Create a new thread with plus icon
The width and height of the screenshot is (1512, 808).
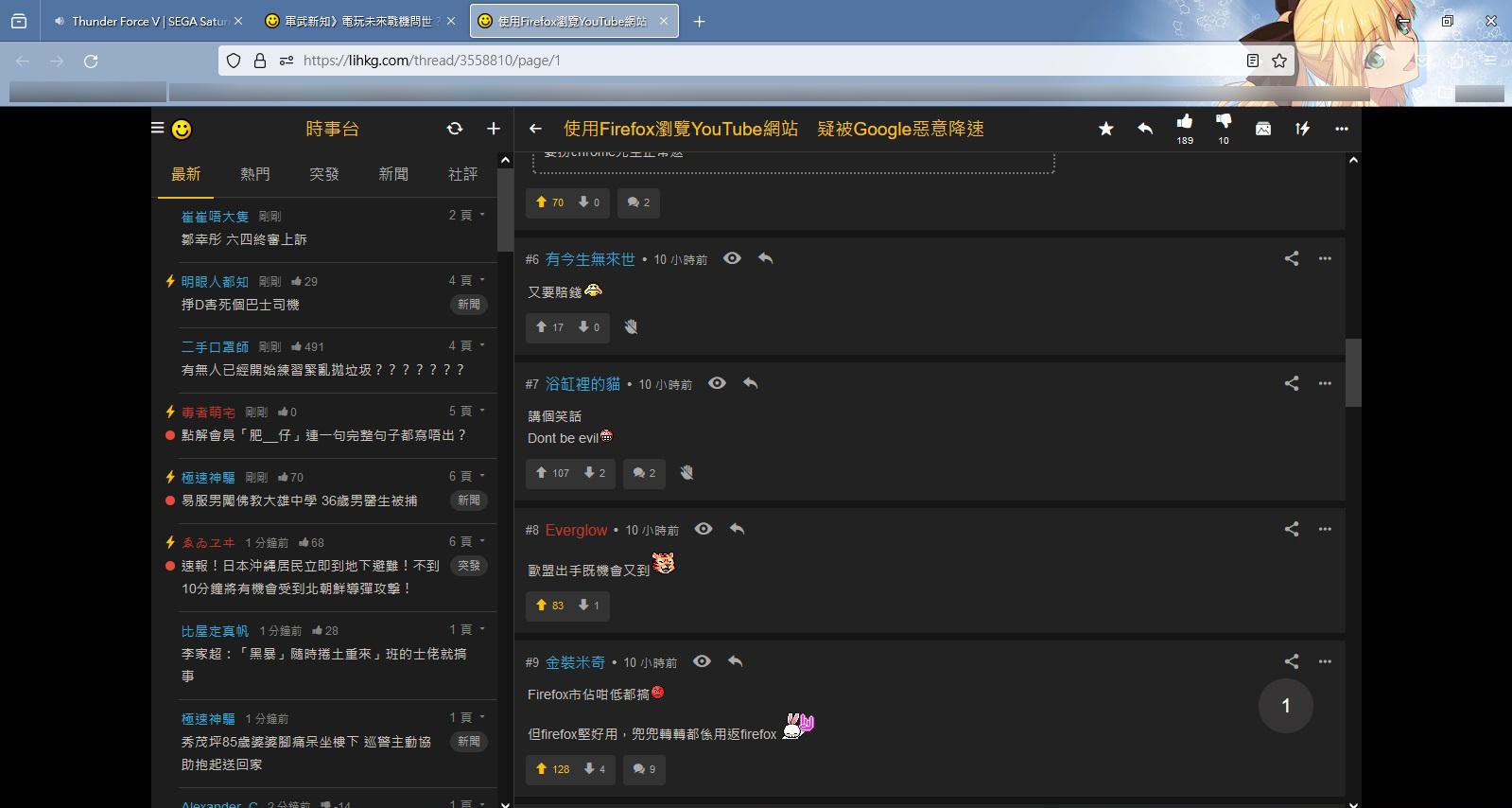tap(493, 129)
